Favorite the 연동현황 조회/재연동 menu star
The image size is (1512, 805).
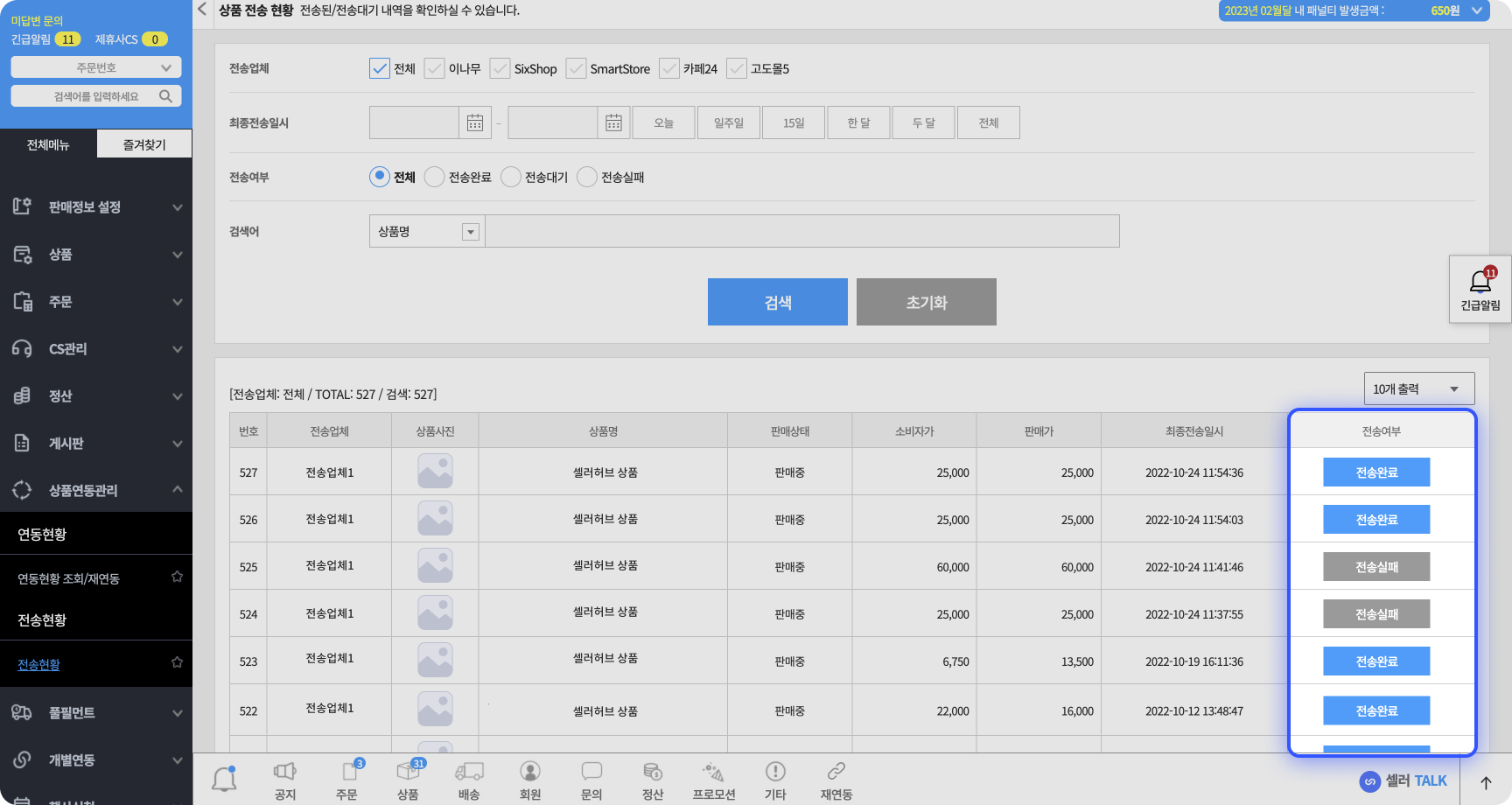[177, 577]
